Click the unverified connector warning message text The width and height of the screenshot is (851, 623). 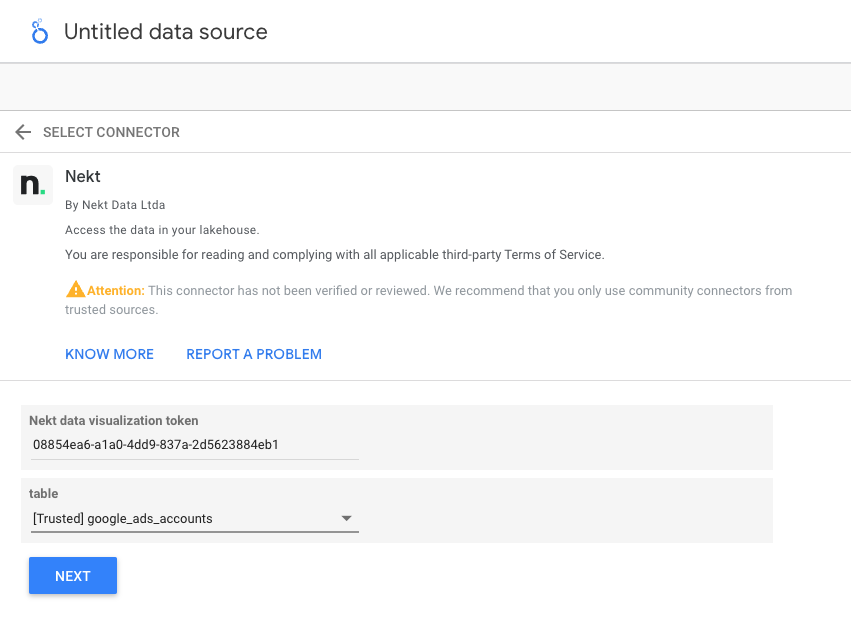[x=470, y=291]
